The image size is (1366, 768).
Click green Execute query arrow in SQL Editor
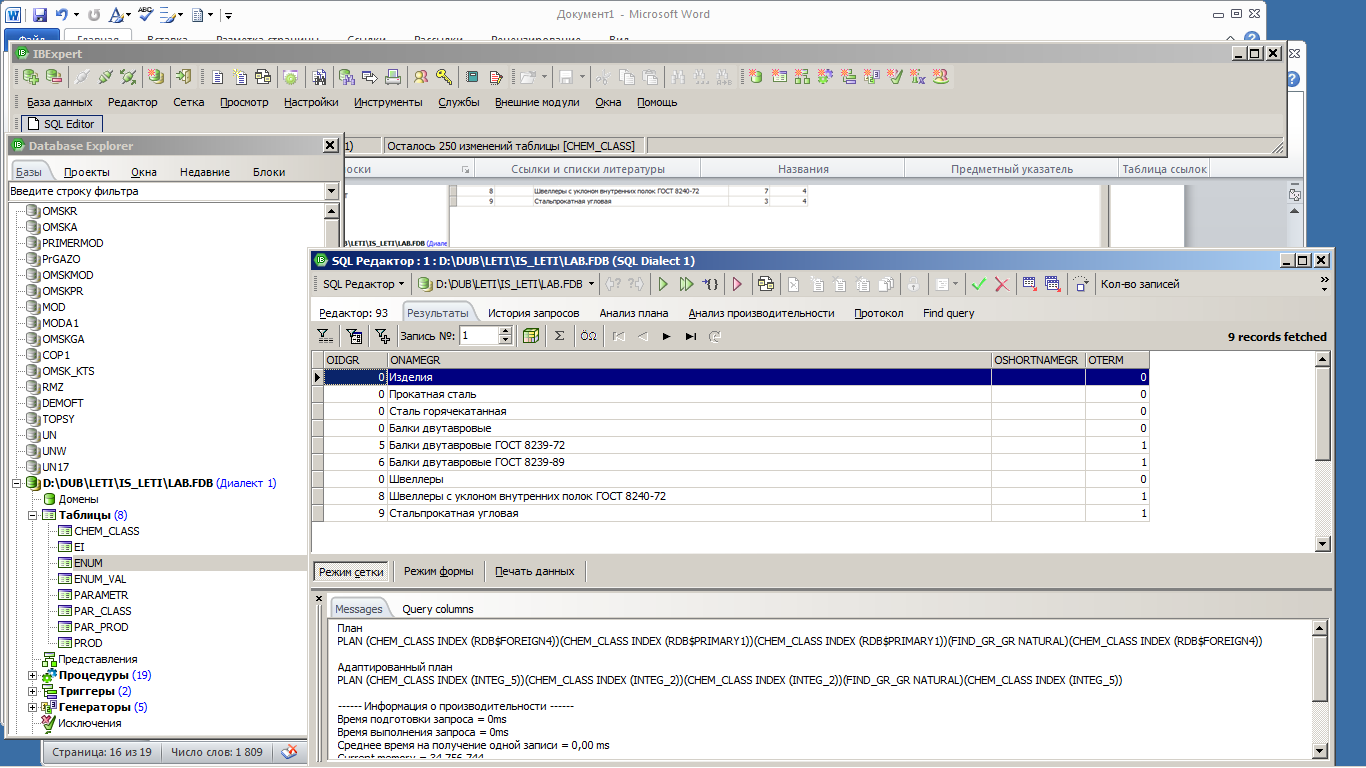click(662, 284)
